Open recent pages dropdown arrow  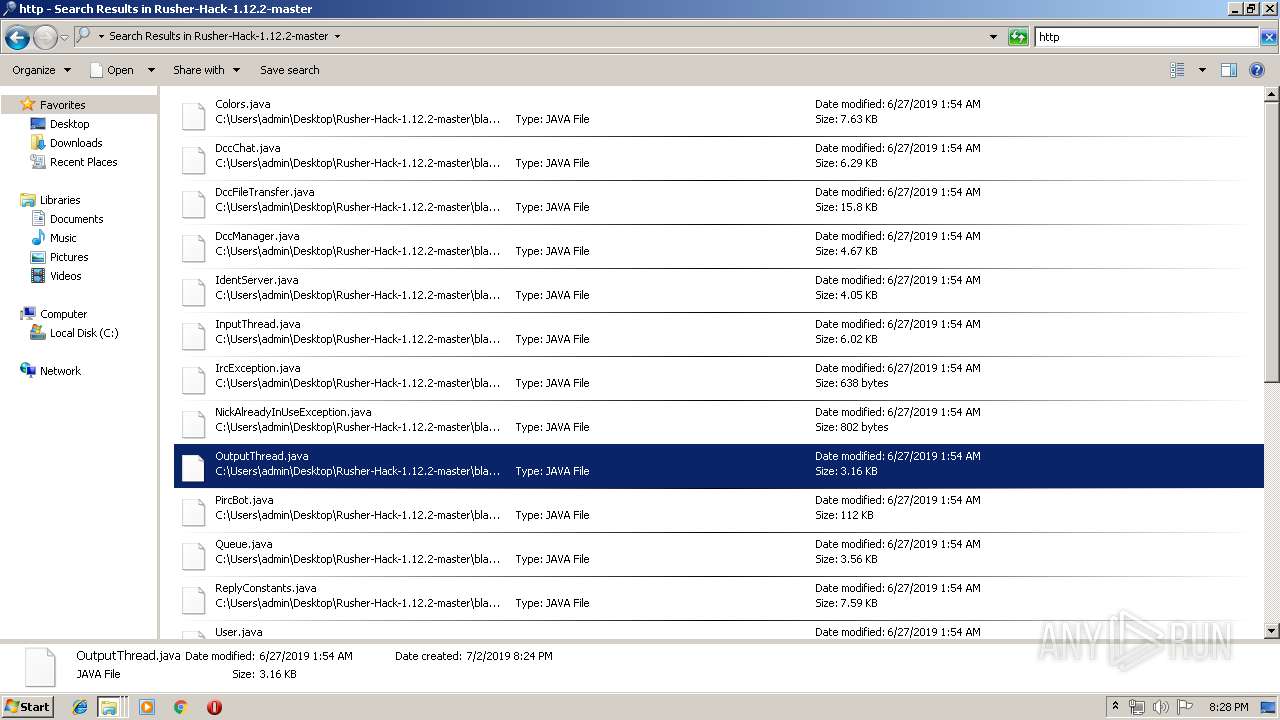(x=64, y=37)
